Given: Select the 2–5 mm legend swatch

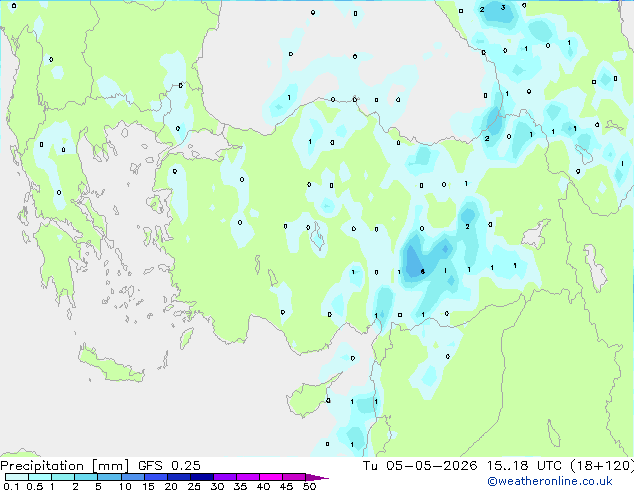Looking at the screenshot, I should pyautogui.click(x=86, y=477).
